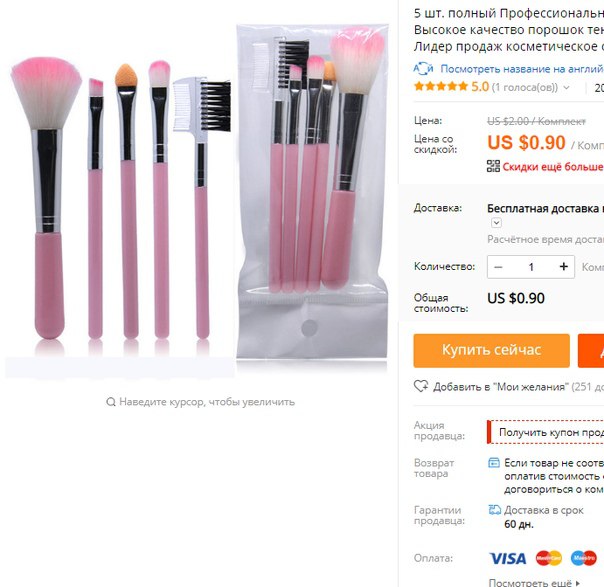The width and height of the screenshot is (604, 587).
Task: Click the magnifier icon under the product image
Action: pyautogui.click(x=111, y=402)
